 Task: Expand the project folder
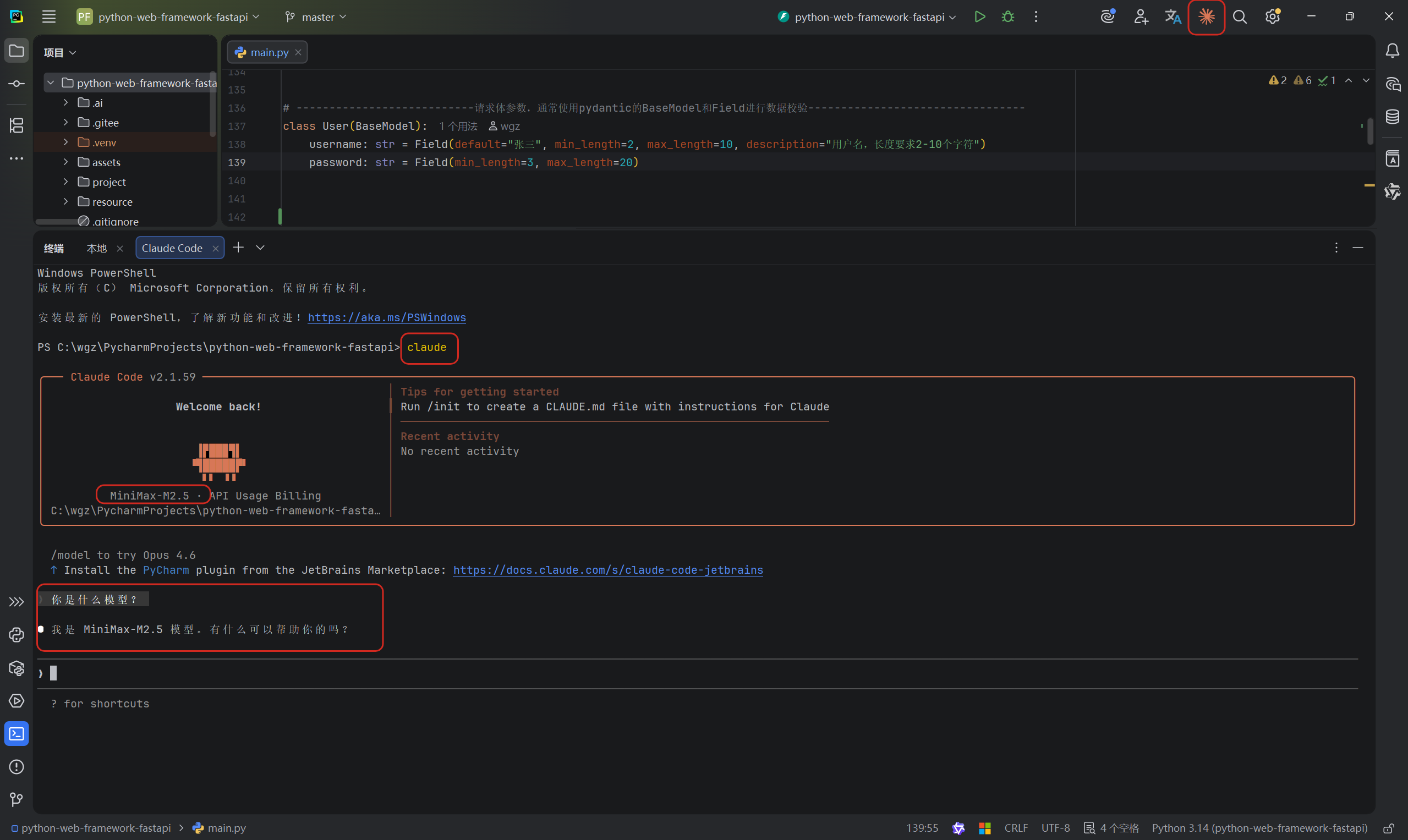point(65,182)
